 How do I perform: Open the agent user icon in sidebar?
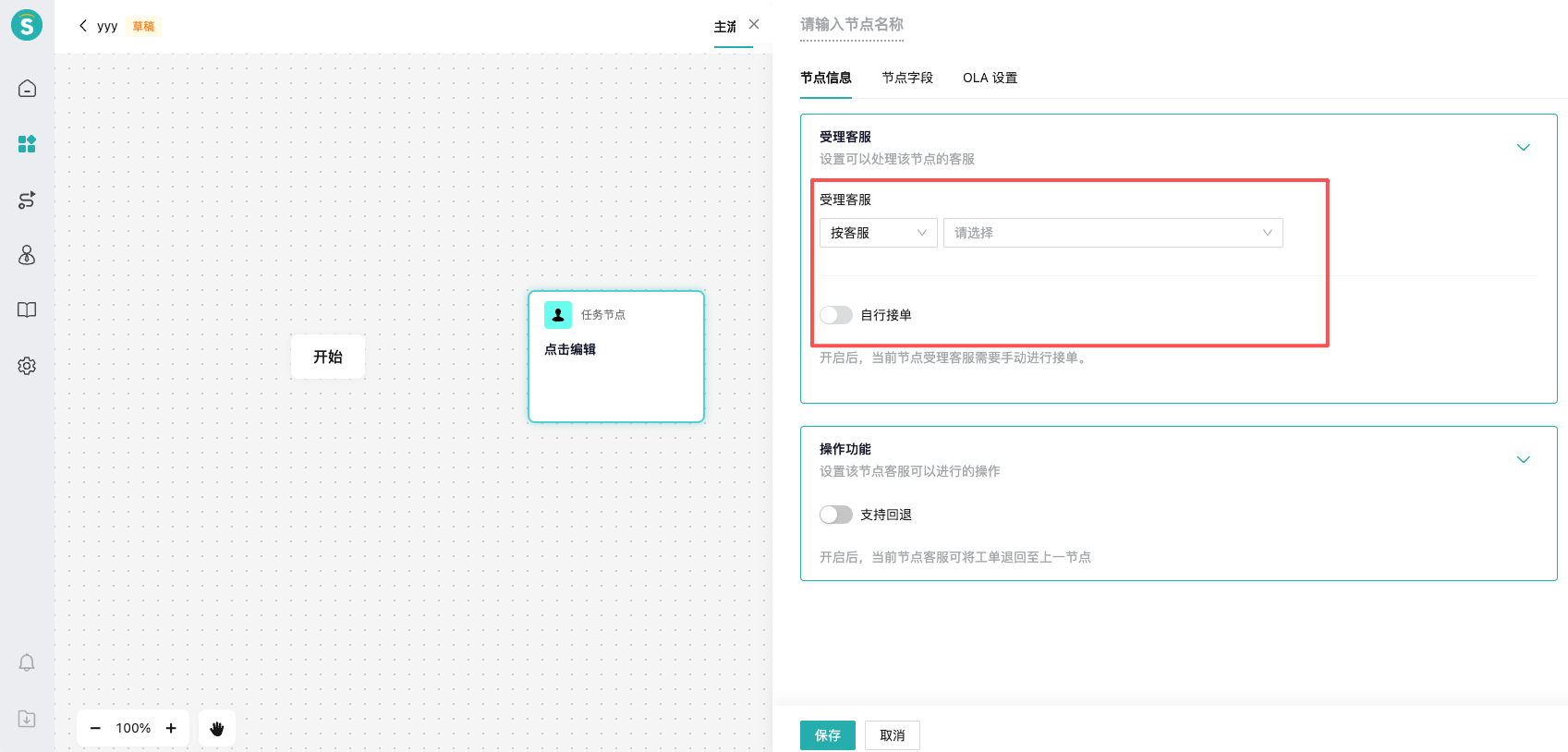[x=27, y=255]
